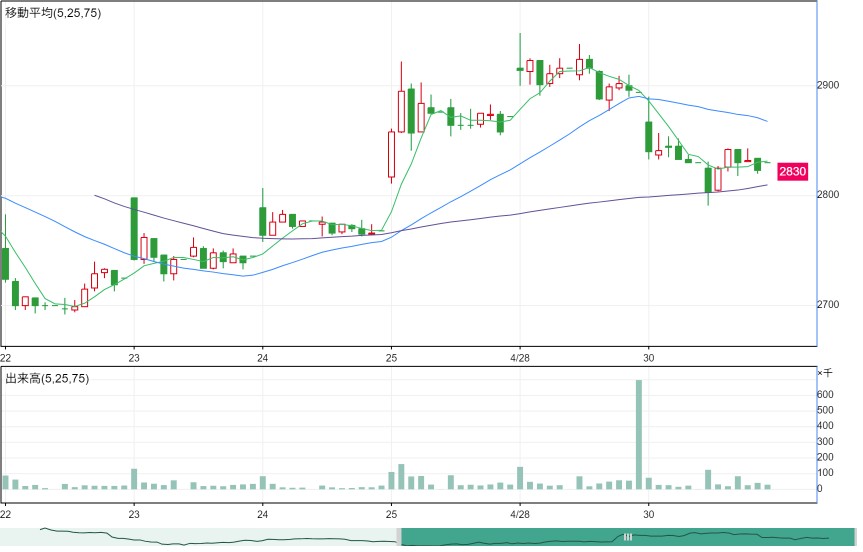Click the range slider handle in navigator
The height and width of the screenshot is (552, 863).
point(627,537)
